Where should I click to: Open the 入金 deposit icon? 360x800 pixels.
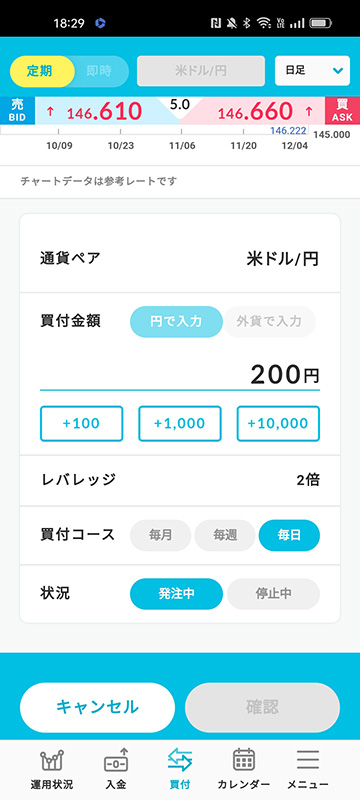116,761
